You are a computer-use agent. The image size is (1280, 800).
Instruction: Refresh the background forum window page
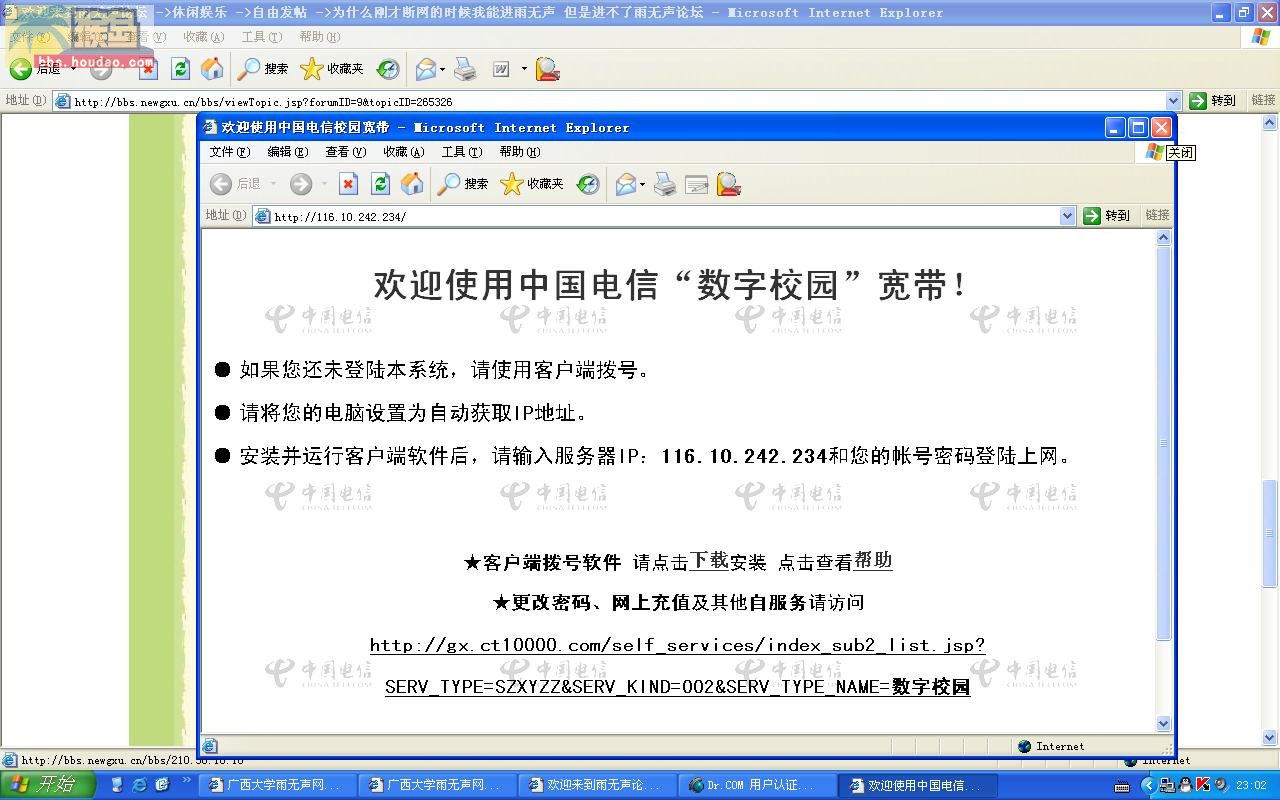180,69
